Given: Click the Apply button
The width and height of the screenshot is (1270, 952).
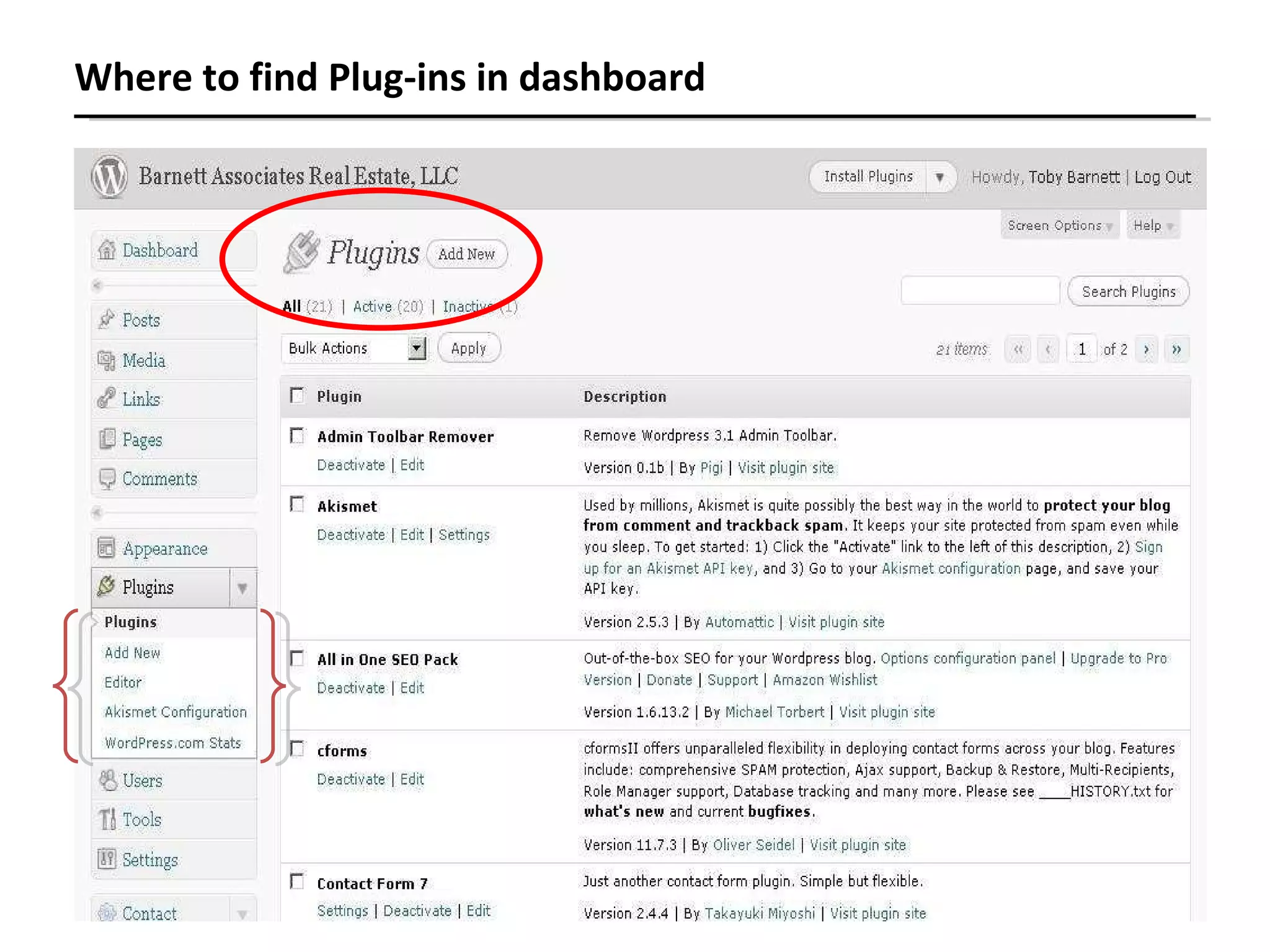Looking at the screenshot, I should pyautogui.click(x=469, y=348).
